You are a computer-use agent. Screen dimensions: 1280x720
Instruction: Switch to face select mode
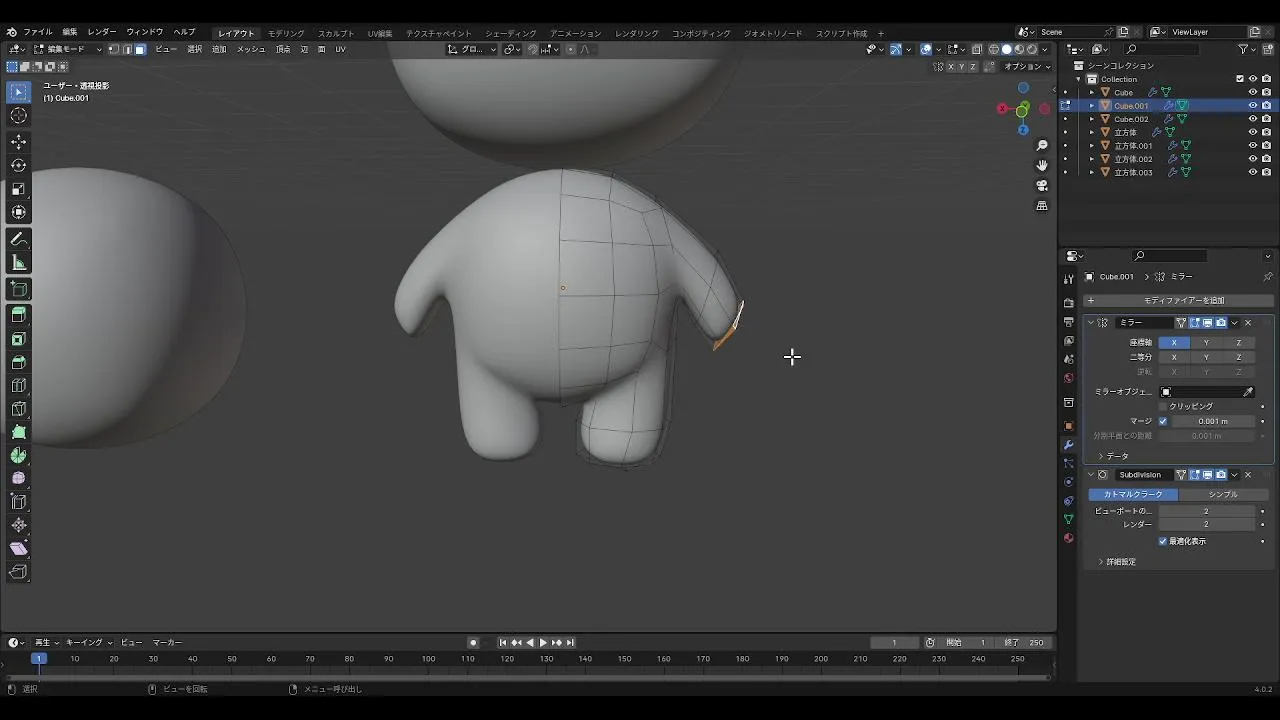(140, 49)
